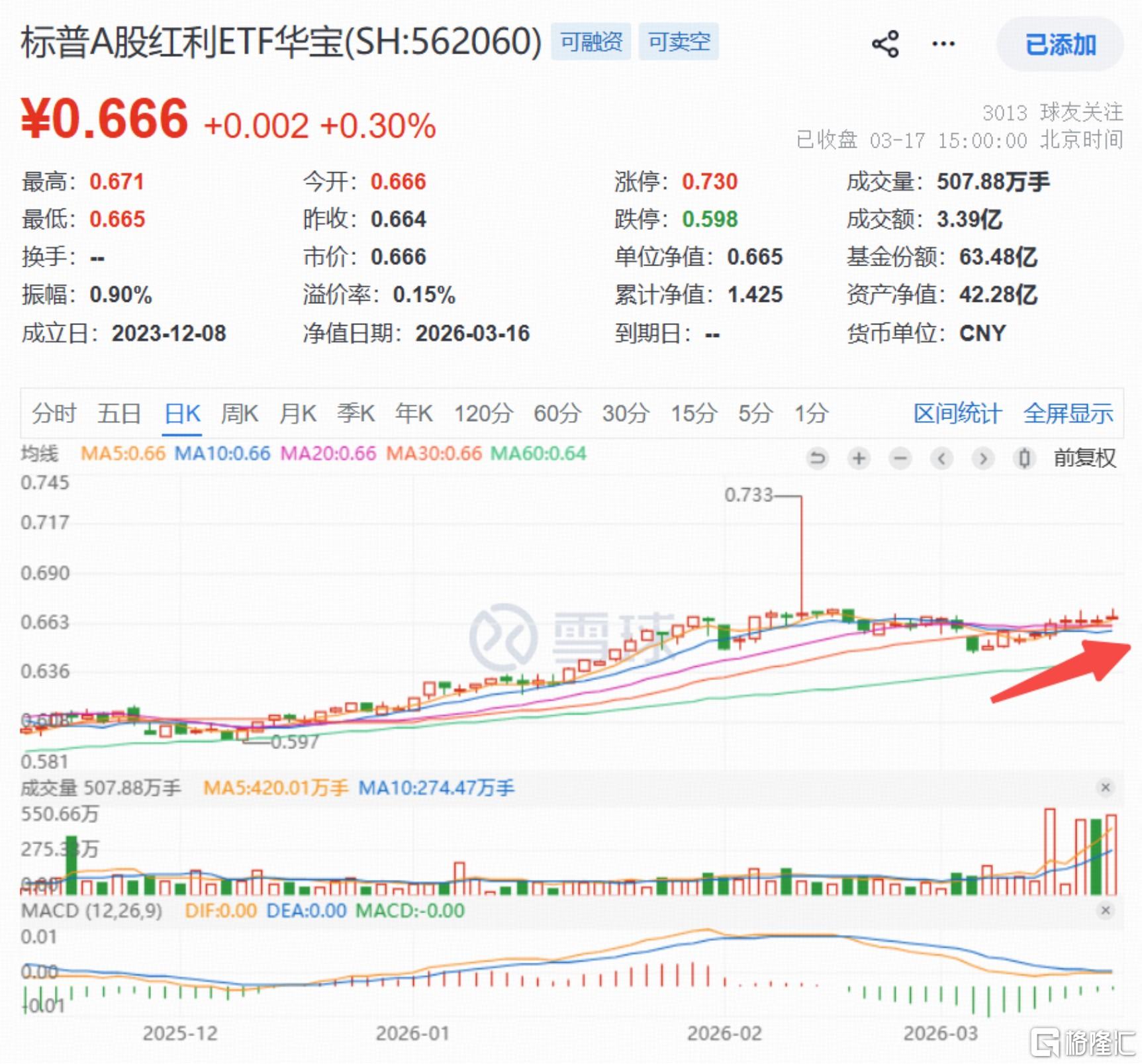1142x1064 pixels.
Task: Click the 振幅 value 0.90%
Action: point(121,295)
